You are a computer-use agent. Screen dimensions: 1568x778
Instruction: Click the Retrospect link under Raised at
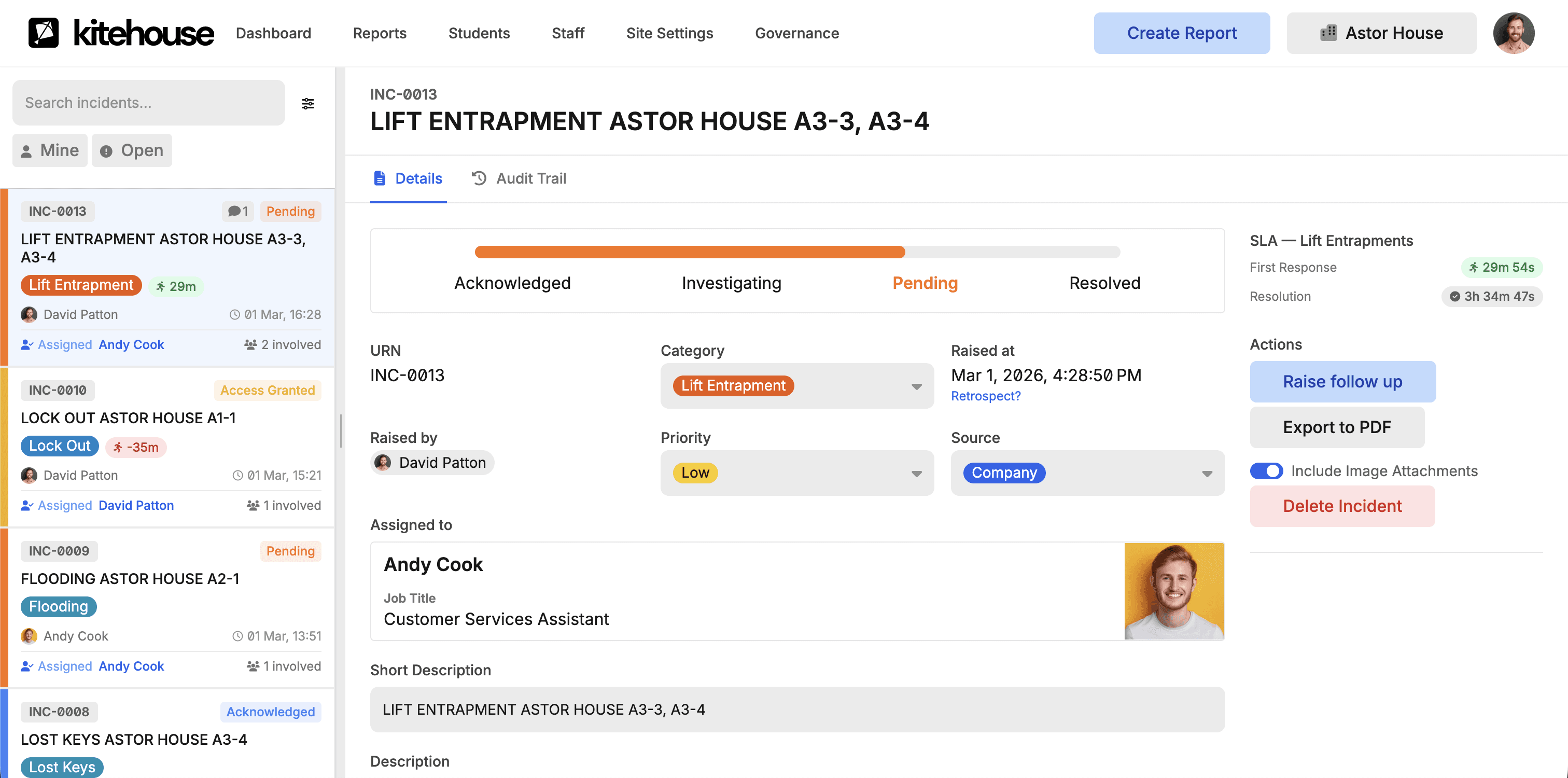[x=986, y=396]
